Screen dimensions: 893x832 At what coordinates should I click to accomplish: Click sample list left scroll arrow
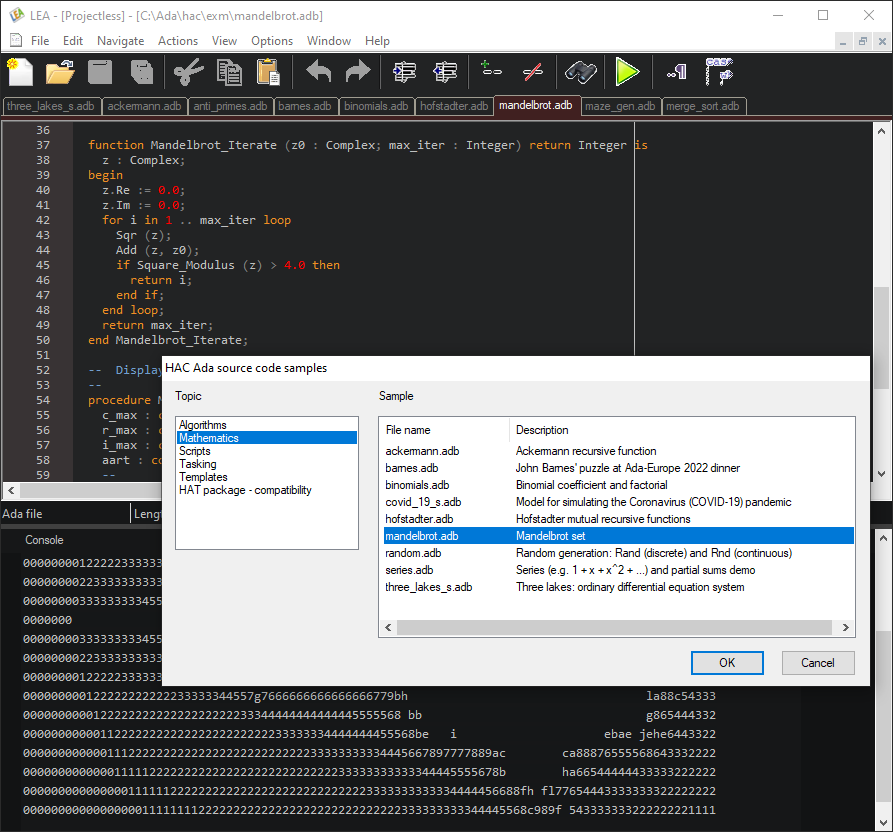tap(388, 628)
